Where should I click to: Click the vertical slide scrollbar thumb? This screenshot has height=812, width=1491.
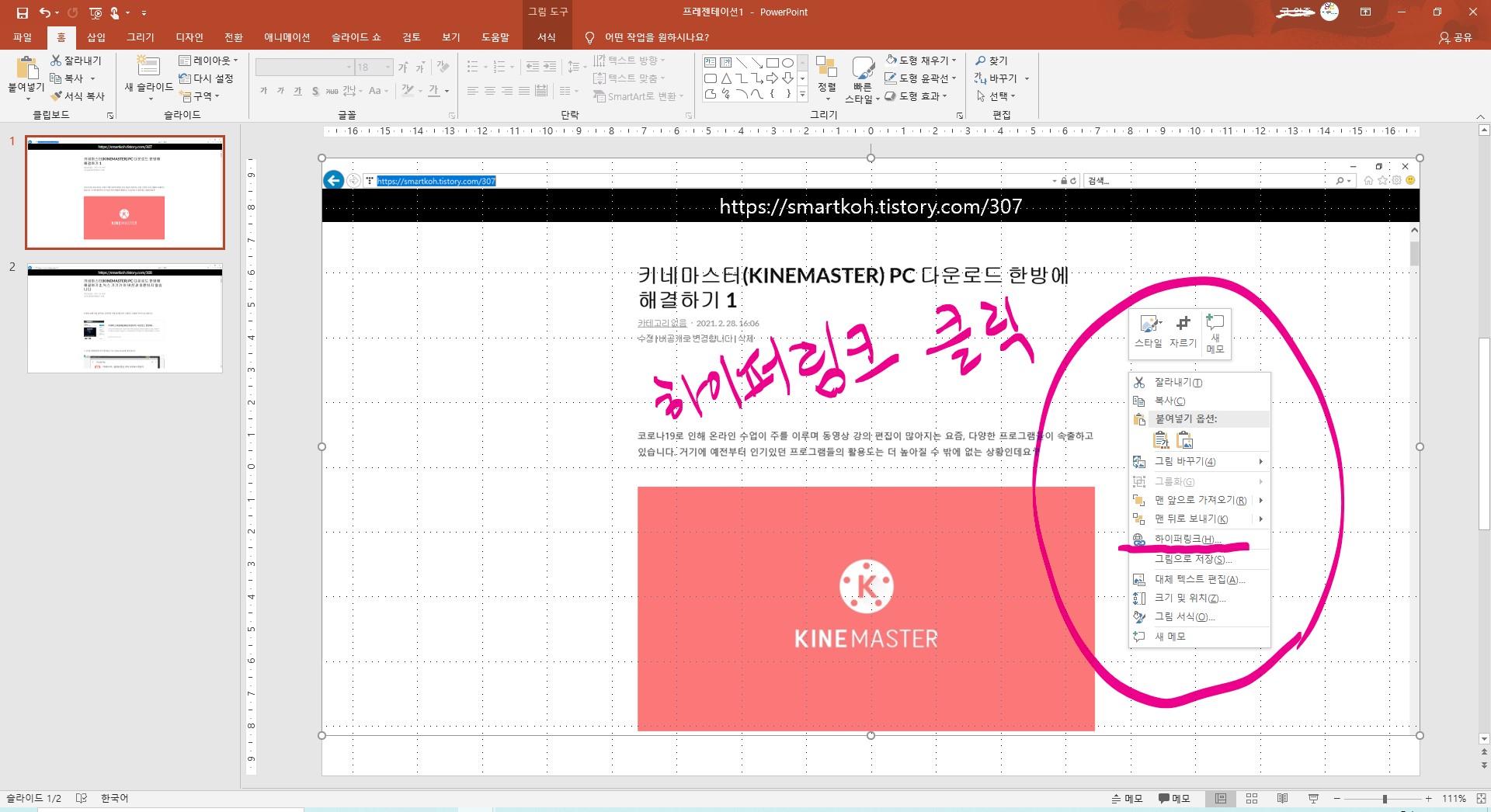click(1484, 433)
